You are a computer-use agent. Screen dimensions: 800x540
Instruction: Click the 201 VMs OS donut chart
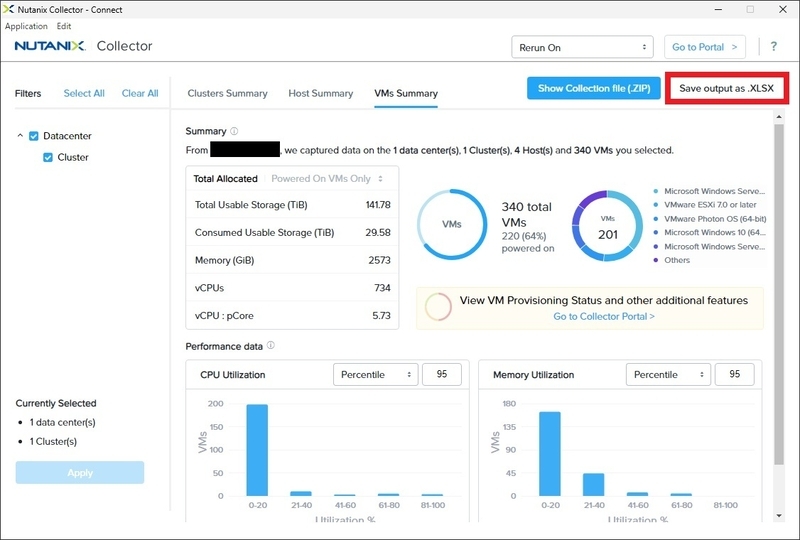click(x=607, y=225)
